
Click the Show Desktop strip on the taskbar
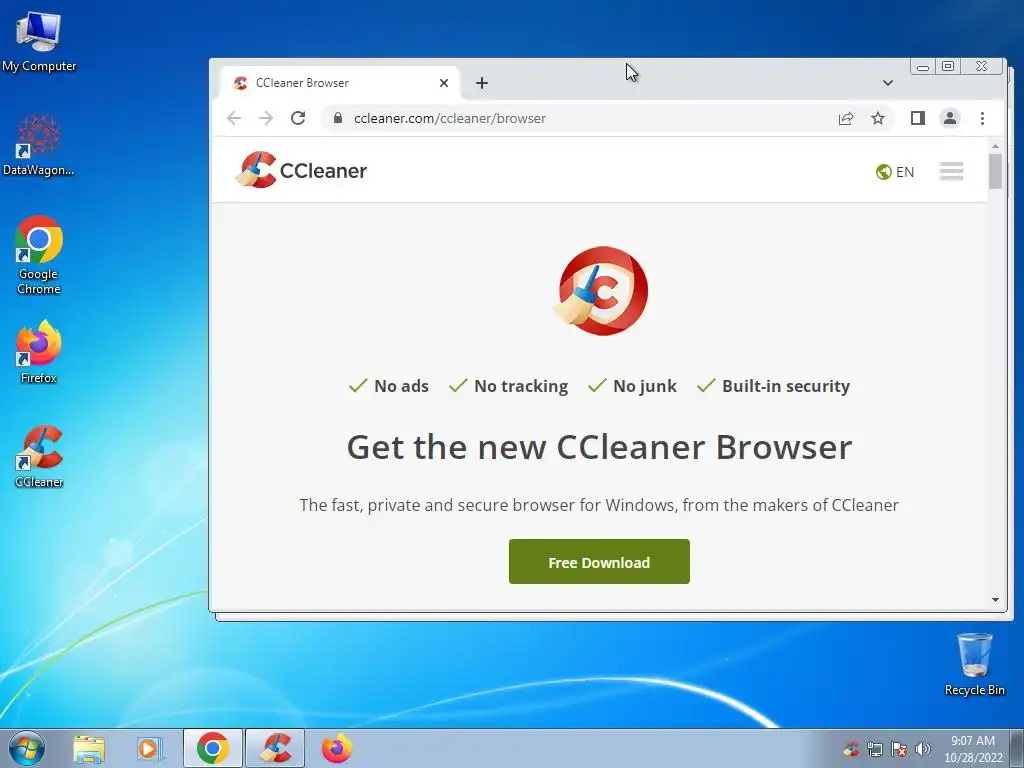click(x=1017, y=748)
